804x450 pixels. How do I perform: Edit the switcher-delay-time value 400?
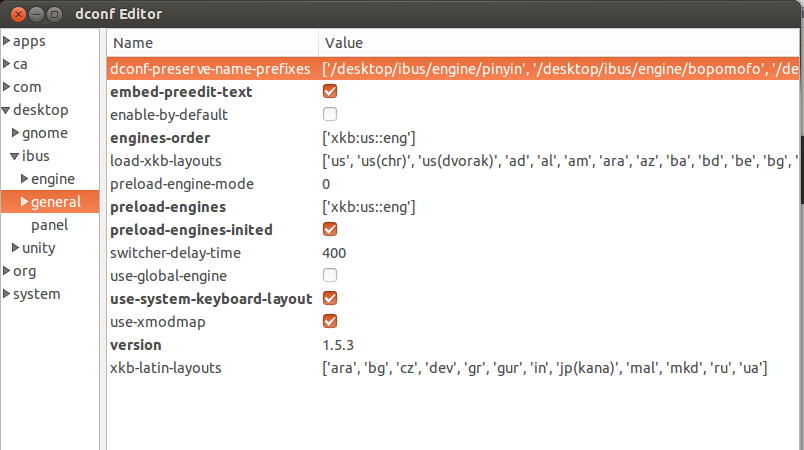pos(334,253)
